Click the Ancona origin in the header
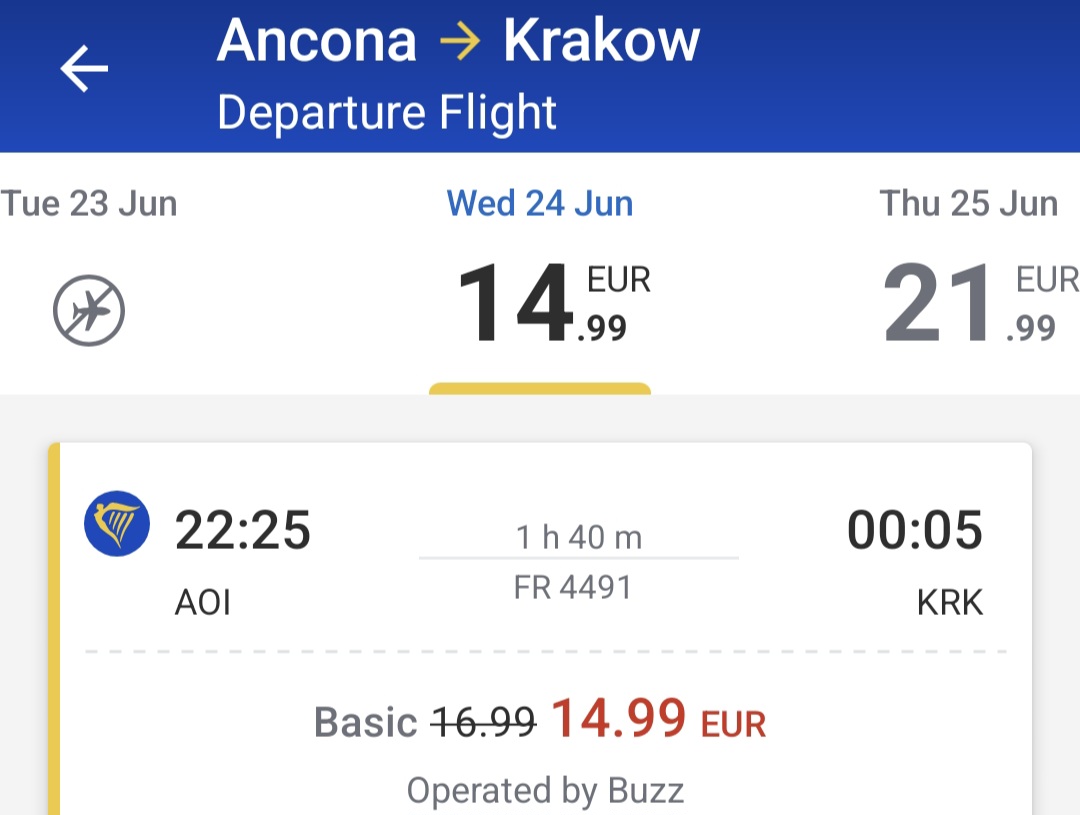 (x=317, y=41)
